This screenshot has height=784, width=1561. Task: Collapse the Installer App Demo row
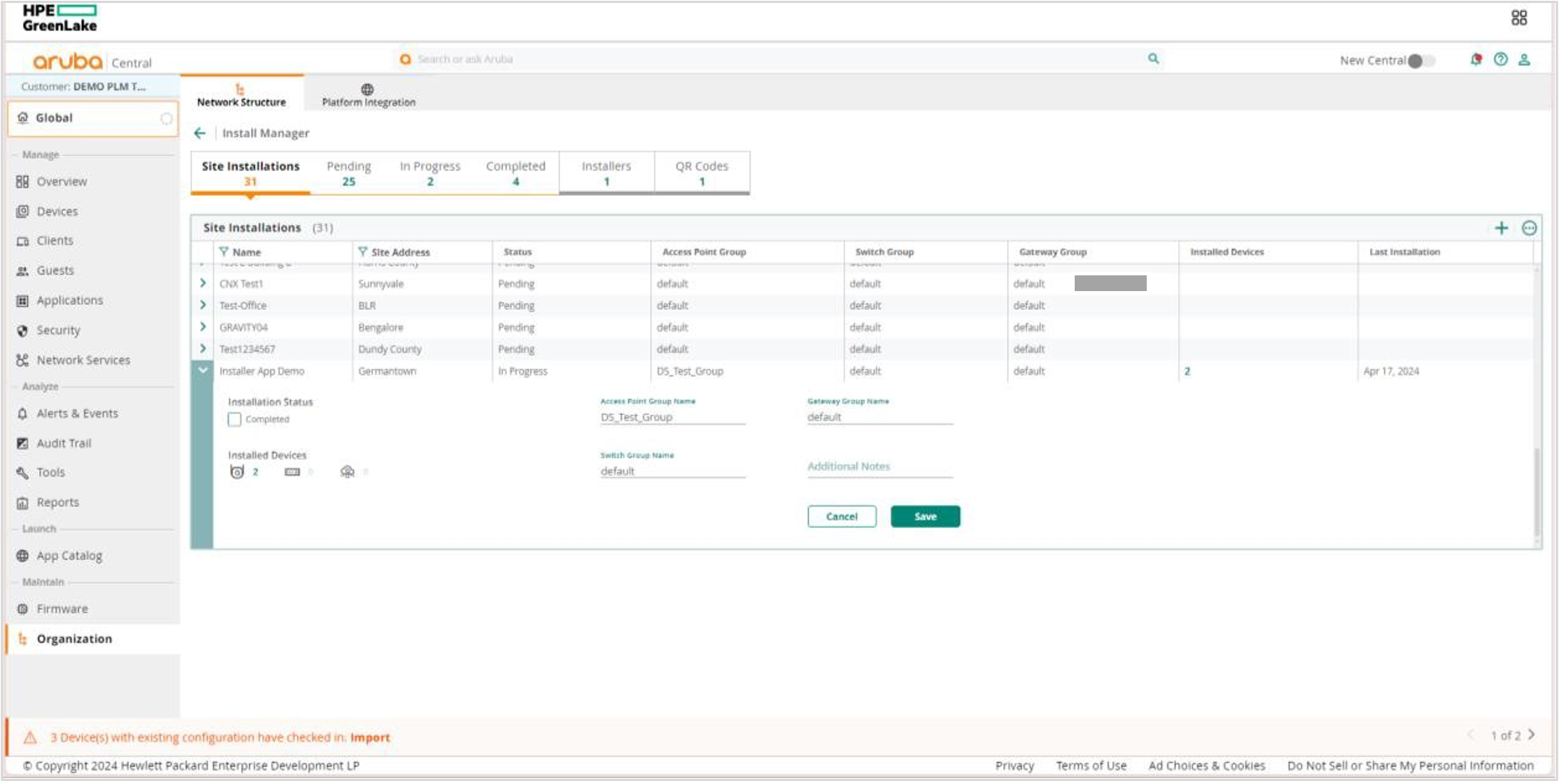202,371
